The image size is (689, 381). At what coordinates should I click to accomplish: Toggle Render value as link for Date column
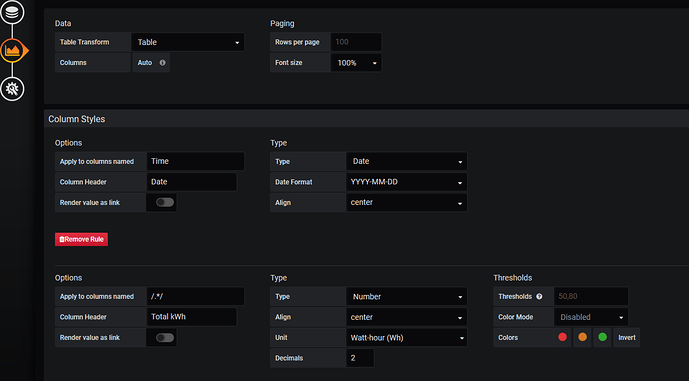coord(165,203)
